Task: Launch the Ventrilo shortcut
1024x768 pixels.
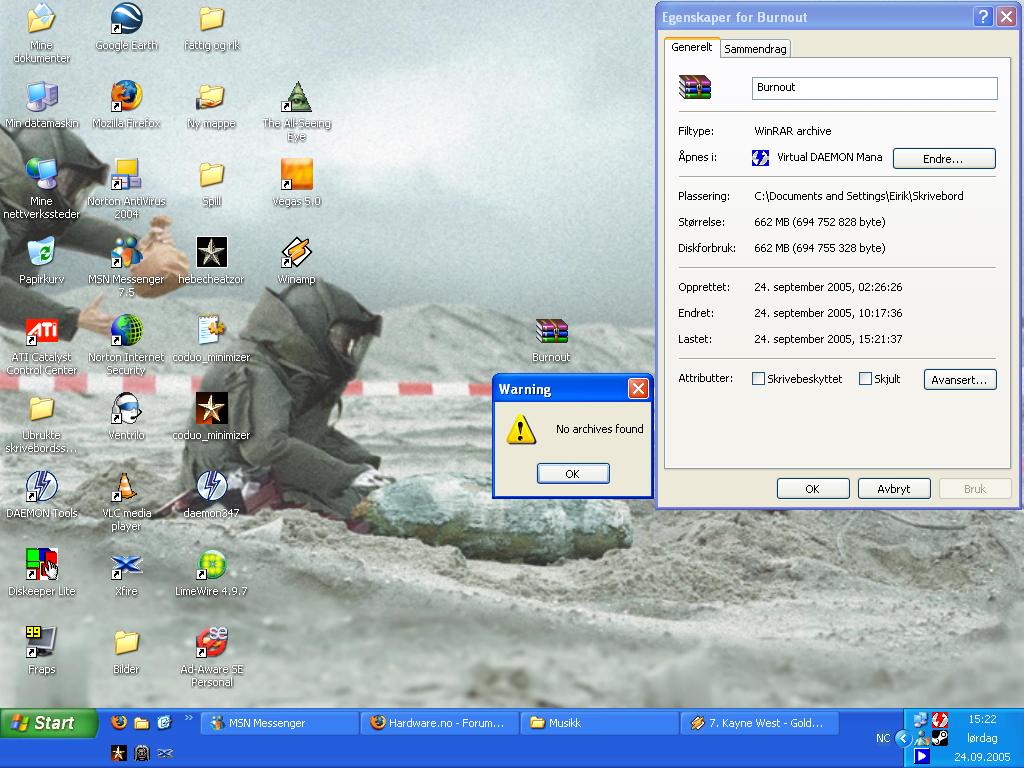Action: point(126,417)
